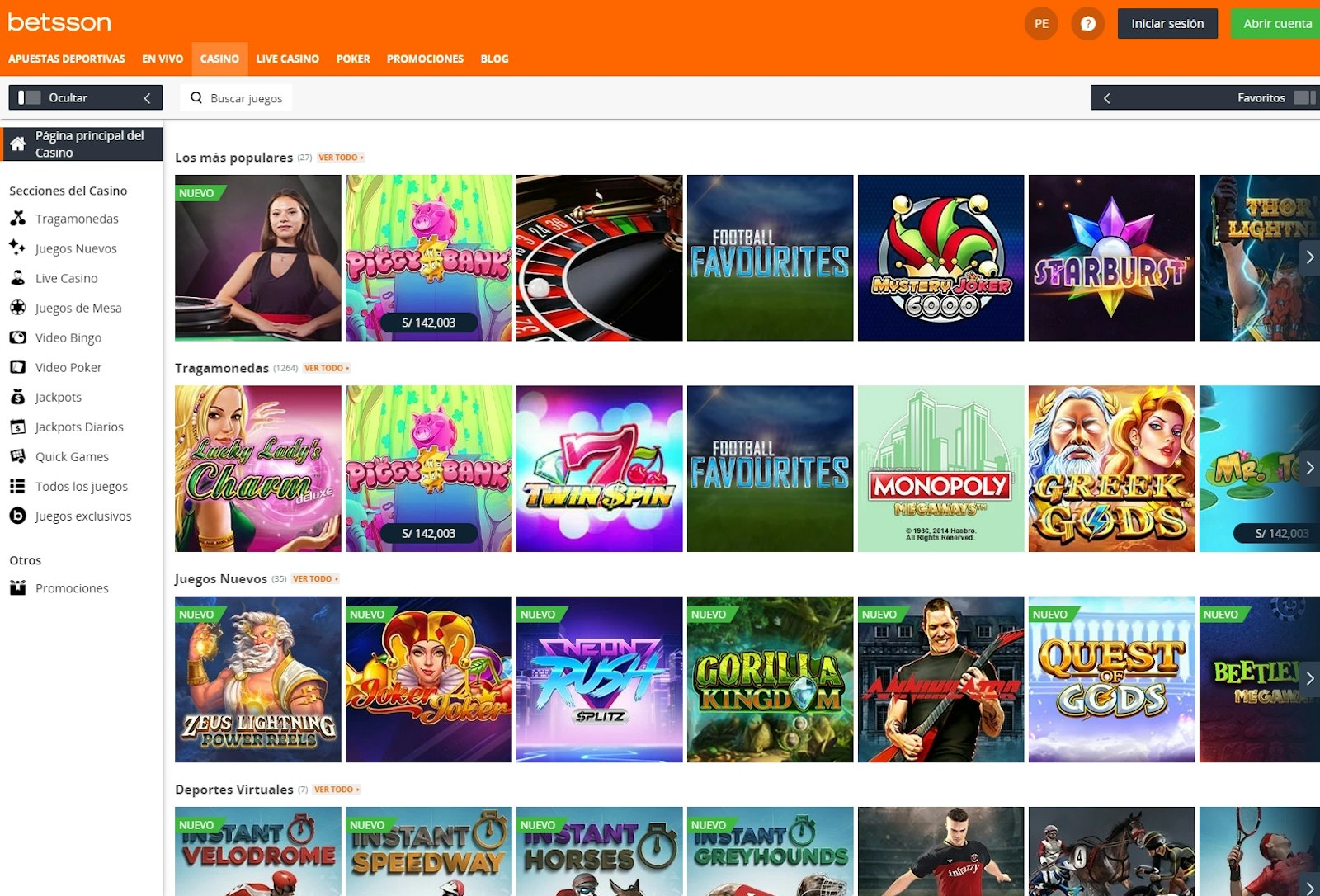The height and width of the screenshot is (896, 1320).
Task: Click the Iniciar sesión button
Action: pos(1167,24)
